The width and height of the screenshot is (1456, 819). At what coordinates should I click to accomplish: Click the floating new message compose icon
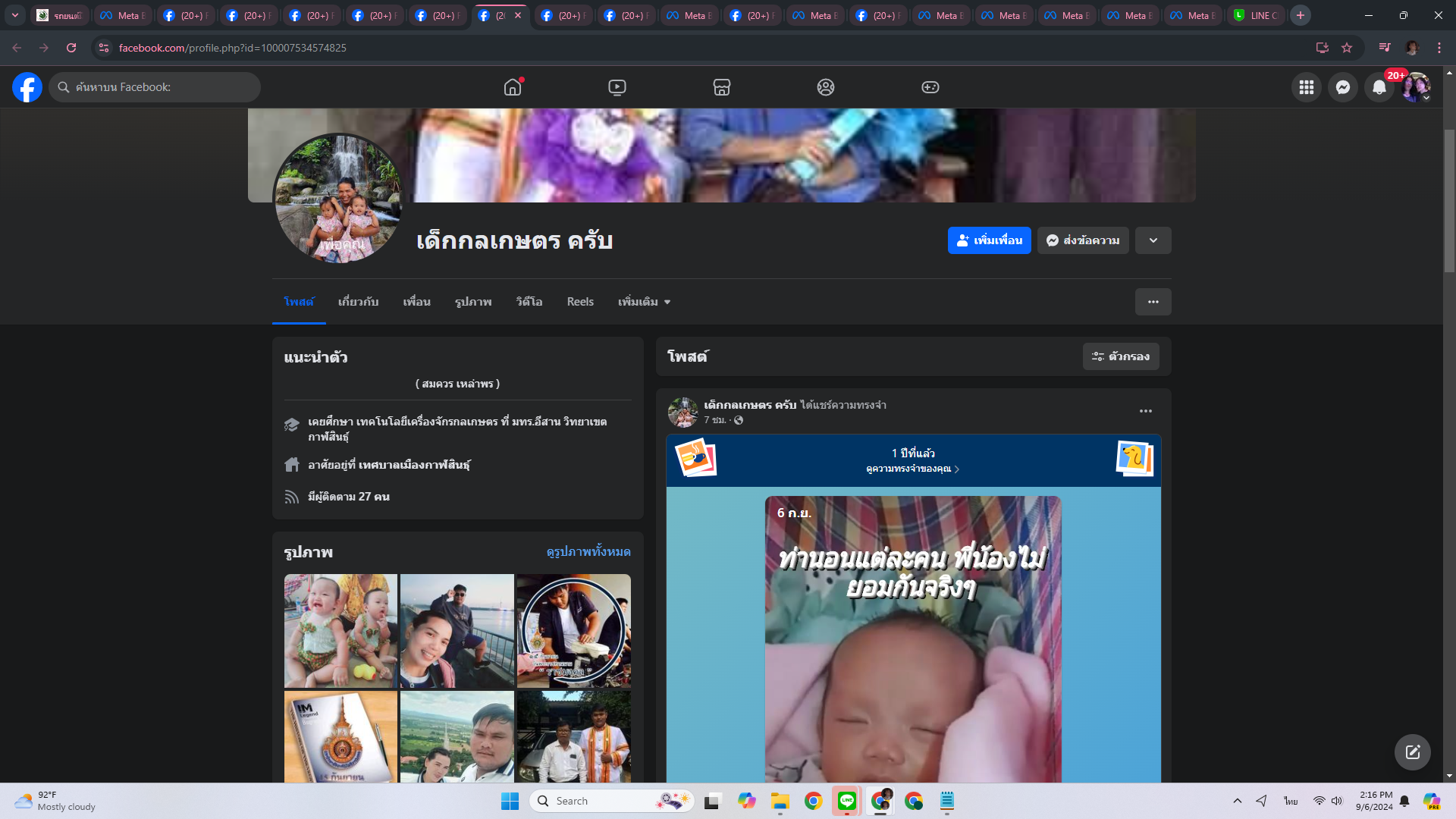1412,752
